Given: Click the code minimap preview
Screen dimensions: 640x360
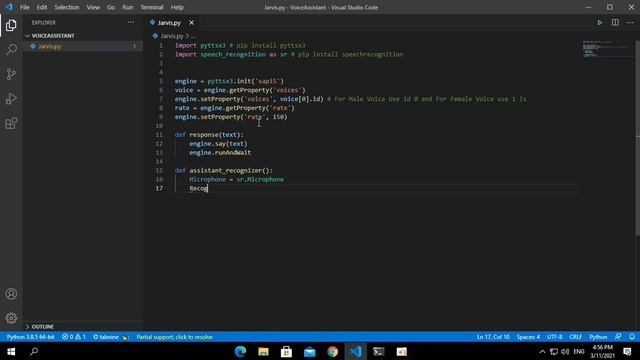Looking at the screenshot, I should [x=607, y=49].
